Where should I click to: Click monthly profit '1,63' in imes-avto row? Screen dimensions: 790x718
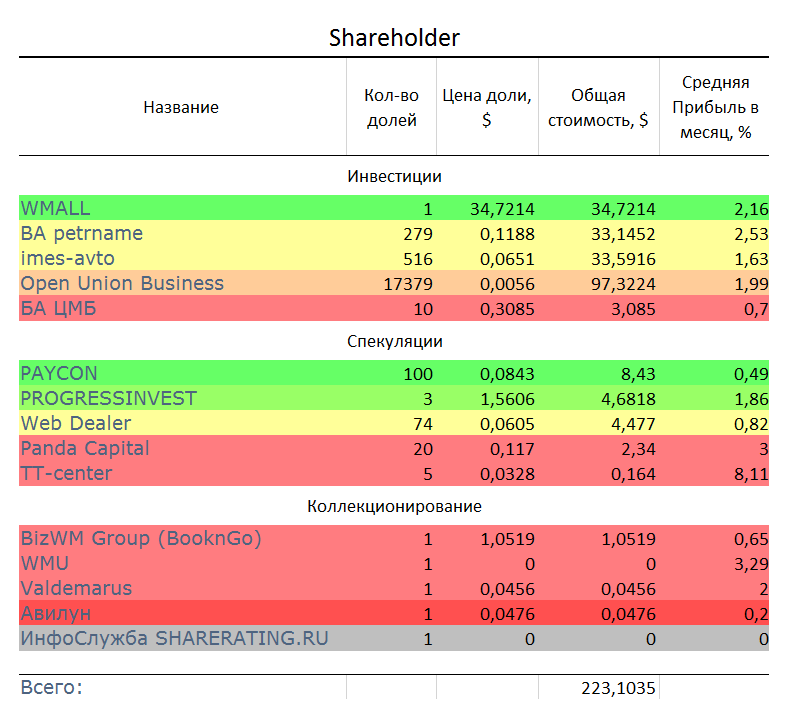(751, 259)
